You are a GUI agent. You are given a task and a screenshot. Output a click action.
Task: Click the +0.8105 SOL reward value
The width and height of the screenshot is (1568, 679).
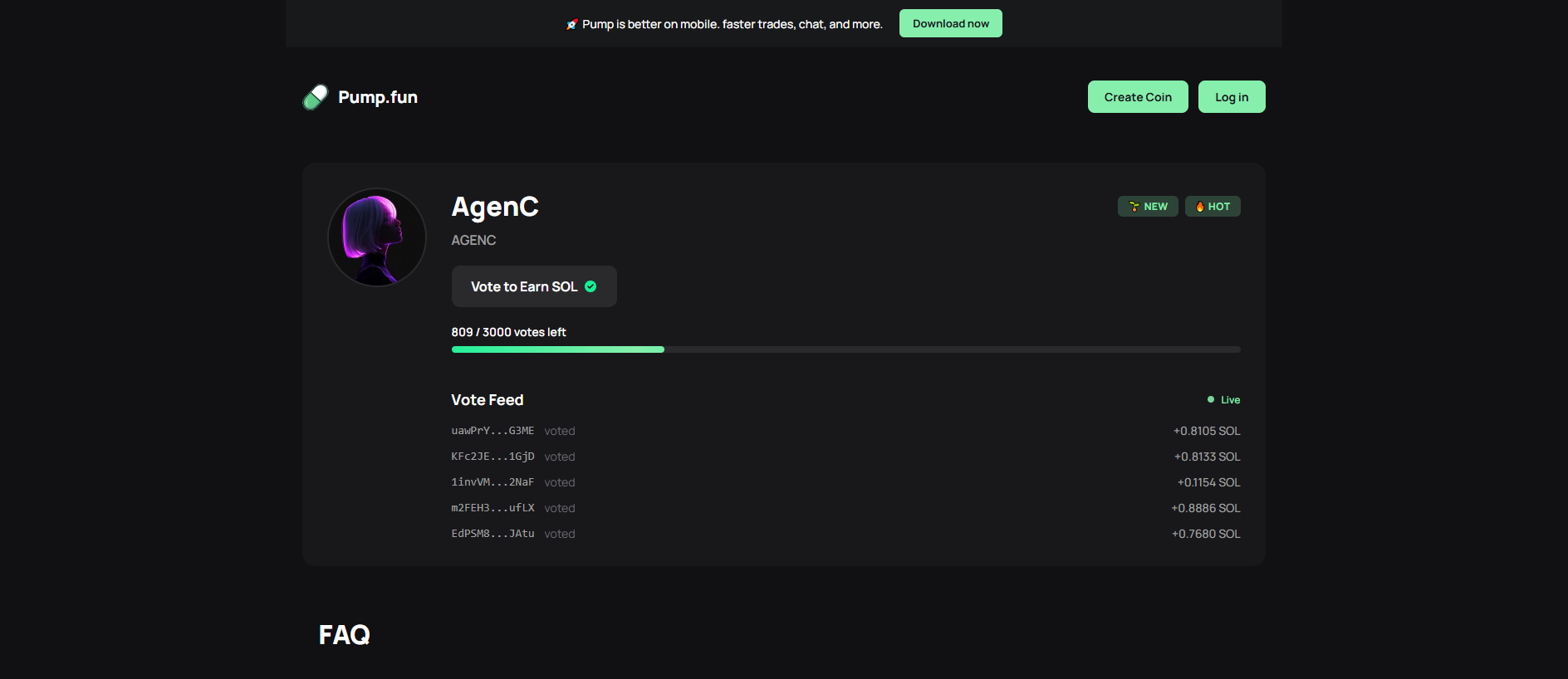pos(1207,431)
